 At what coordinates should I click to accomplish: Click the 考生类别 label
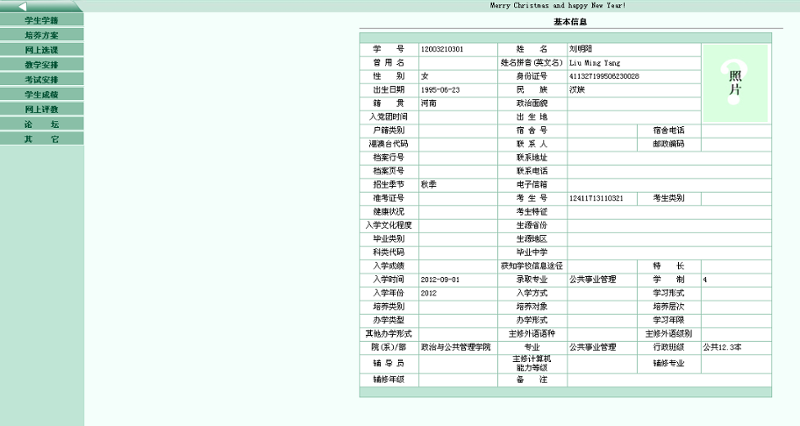pos(669,198)
